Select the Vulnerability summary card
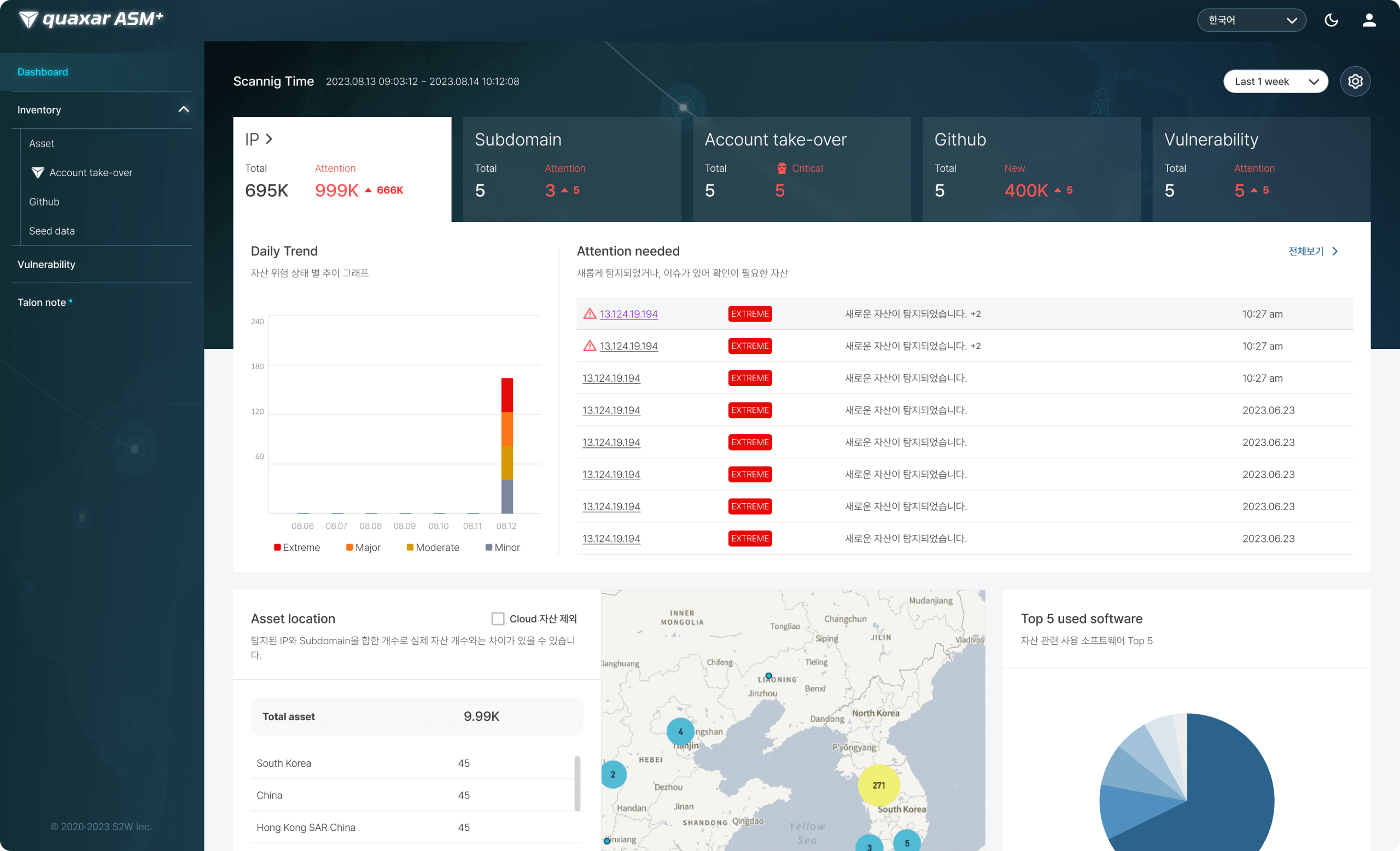 [1261, 170]
